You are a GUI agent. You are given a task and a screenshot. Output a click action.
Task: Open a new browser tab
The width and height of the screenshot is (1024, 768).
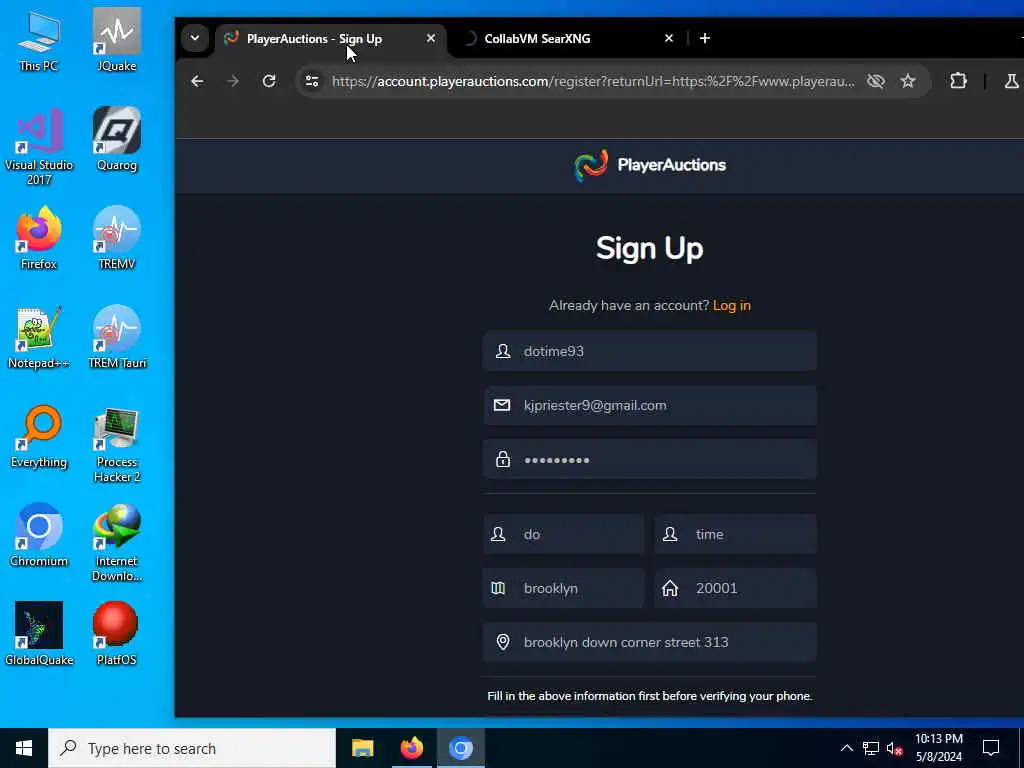(x=705, y=39)
